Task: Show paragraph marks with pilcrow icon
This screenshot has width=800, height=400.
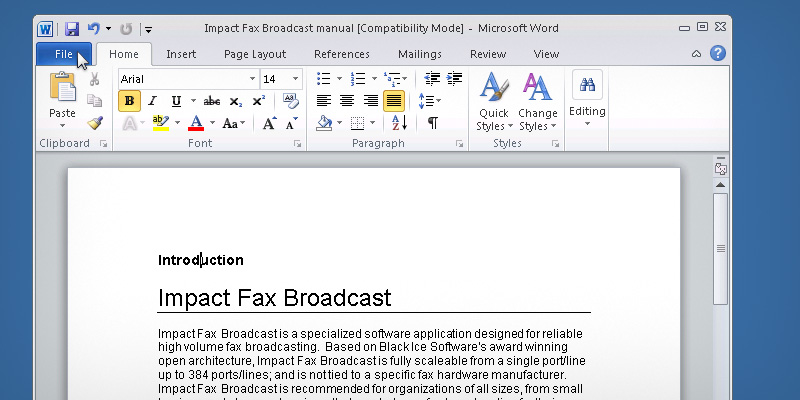Action: click(x=433, y=123)
